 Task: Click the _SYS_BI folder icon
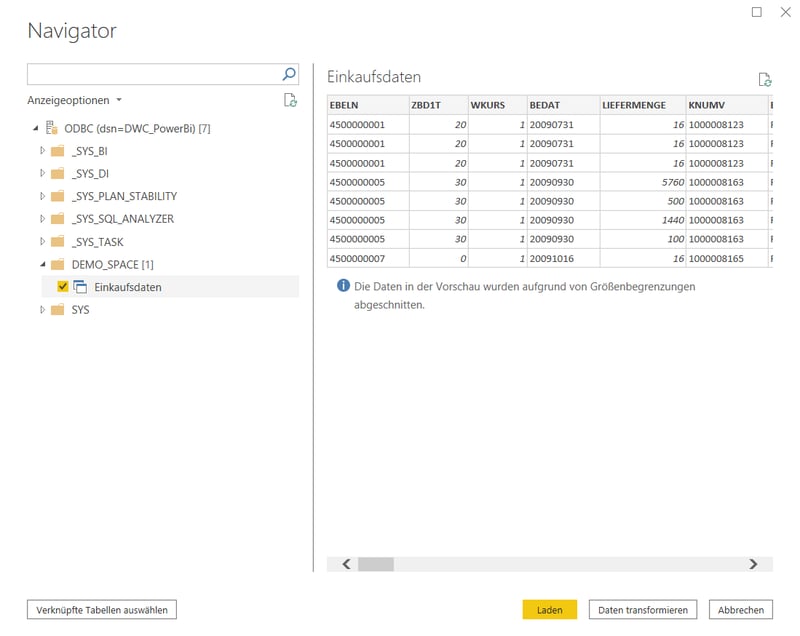tap(58, 151)
